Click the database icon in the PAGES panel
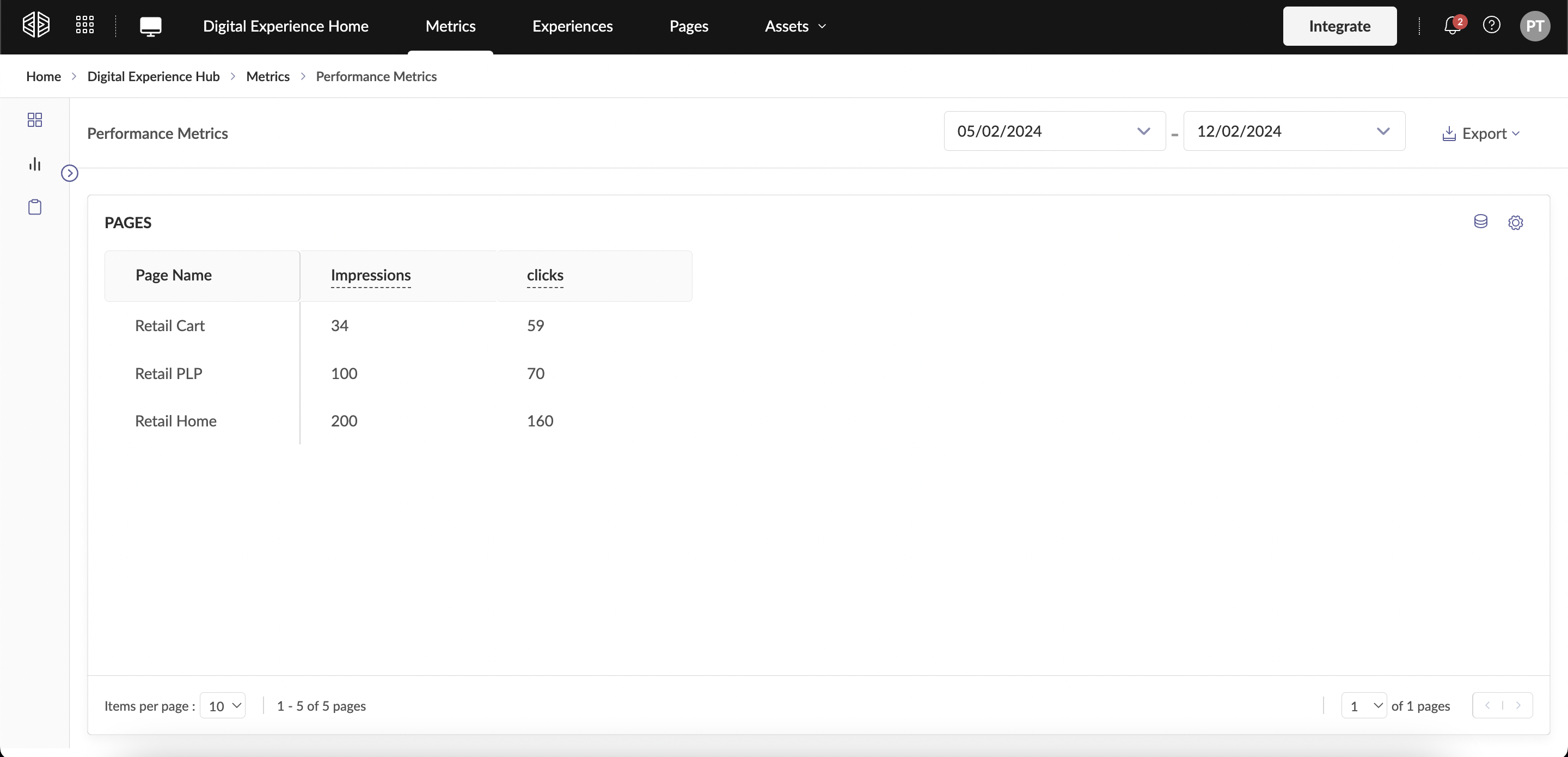 coord(1480,222)
